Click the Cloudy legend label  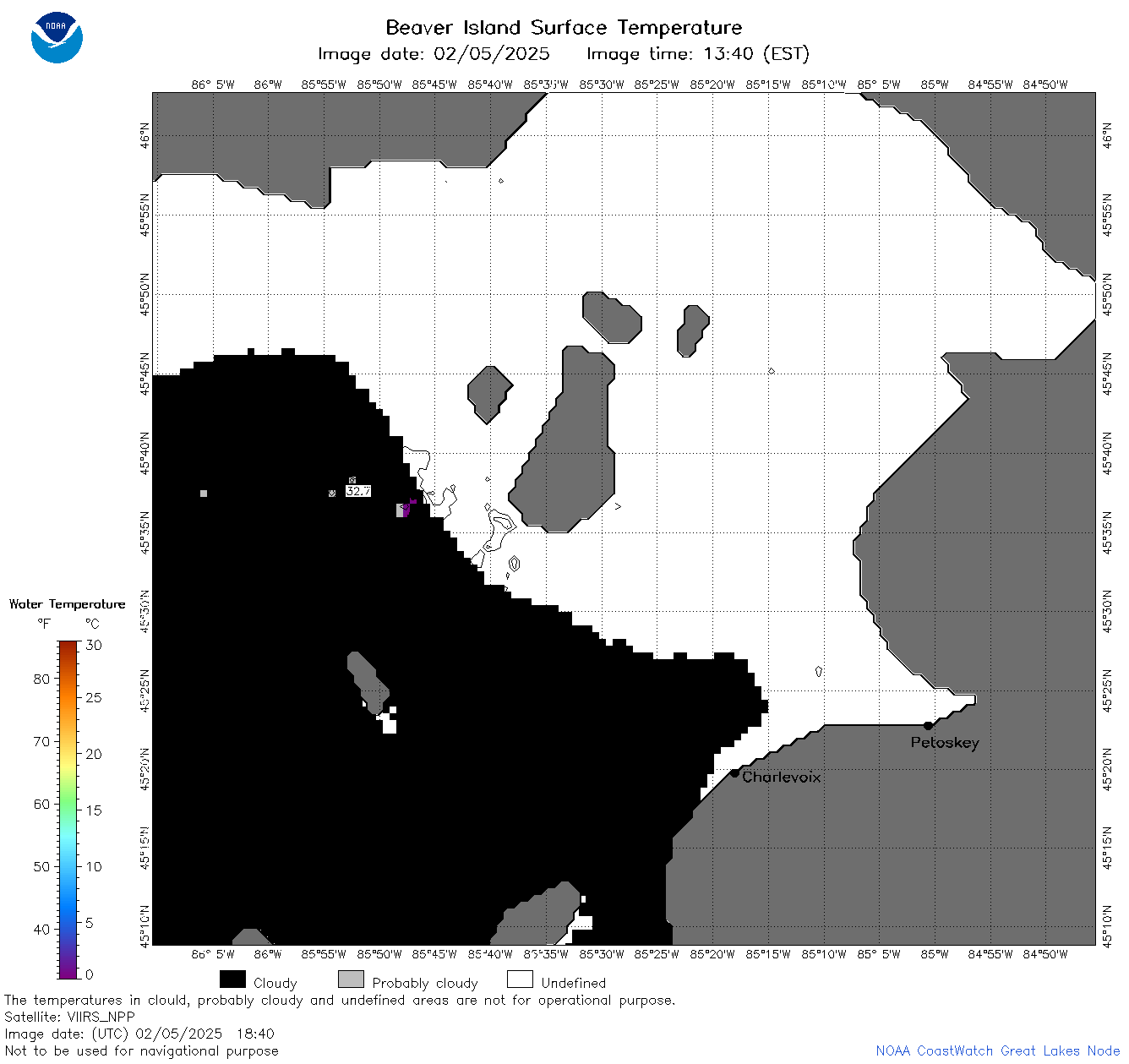[x=275, y=983]
